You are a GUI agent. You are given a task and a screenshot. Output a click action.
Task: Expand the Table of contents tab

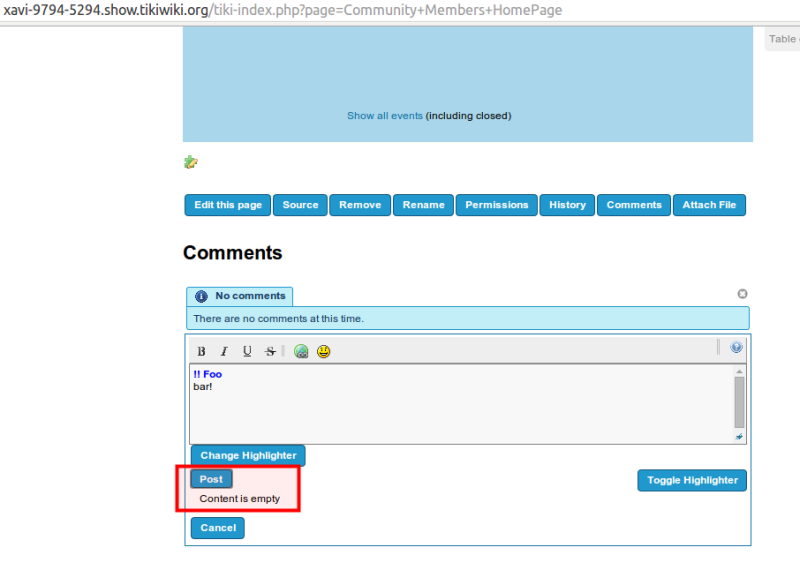pyautogui.click(x=783, y=39)
